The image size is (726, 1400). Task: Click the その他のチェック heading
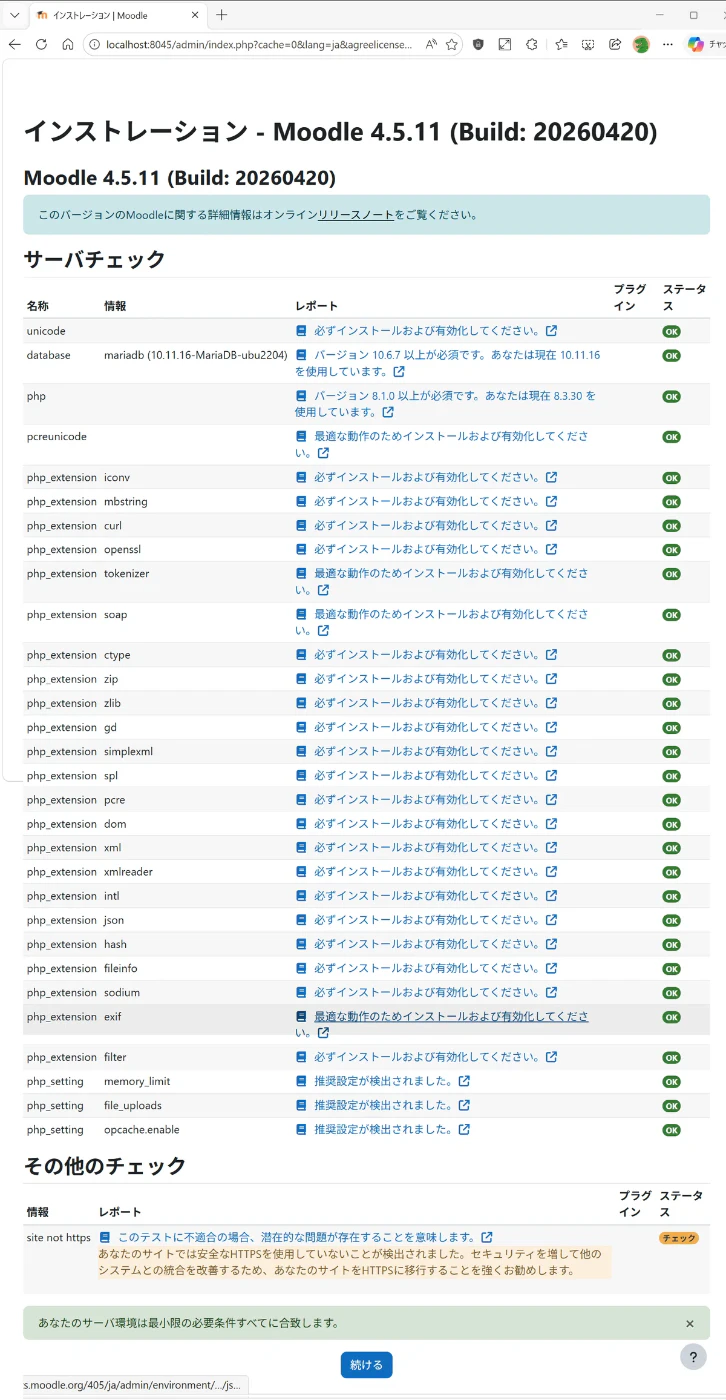click(x=105, y=1166)
